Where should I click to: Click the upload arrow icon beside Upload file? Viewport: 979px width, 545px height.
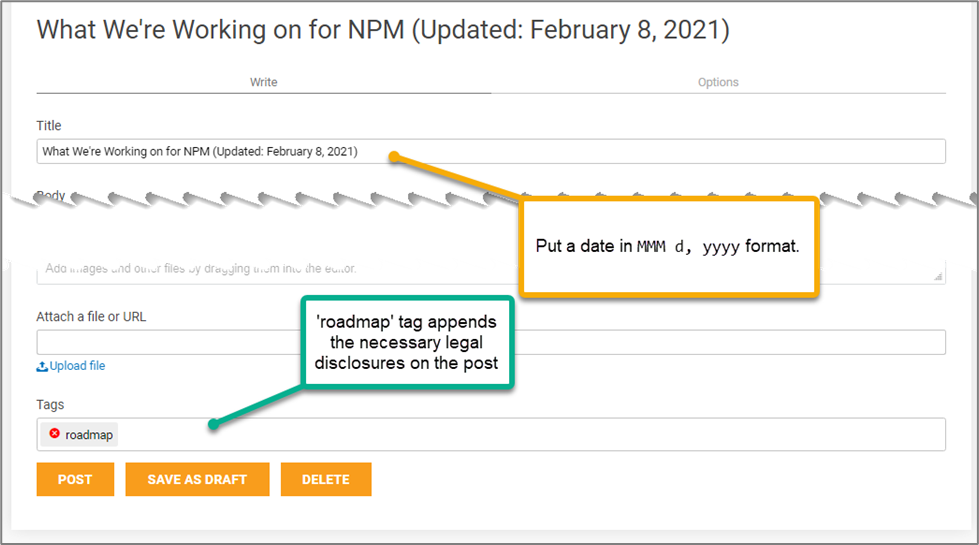coord(42,366)
